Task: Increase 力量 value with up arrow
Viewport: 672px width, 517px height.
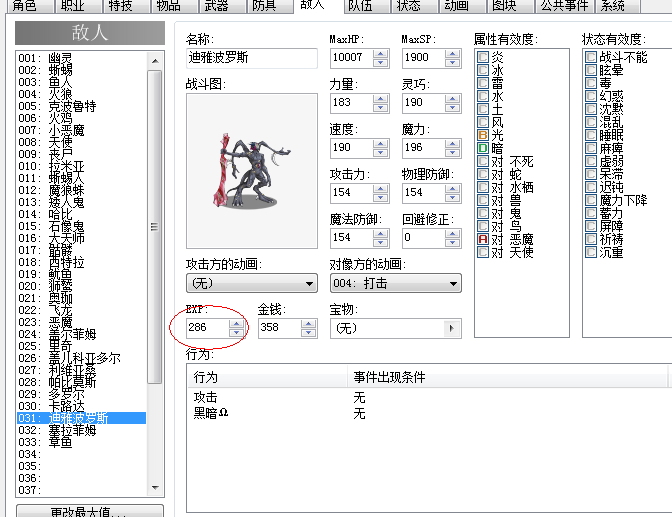Action: pyautogui.click(x=381, y=98)
